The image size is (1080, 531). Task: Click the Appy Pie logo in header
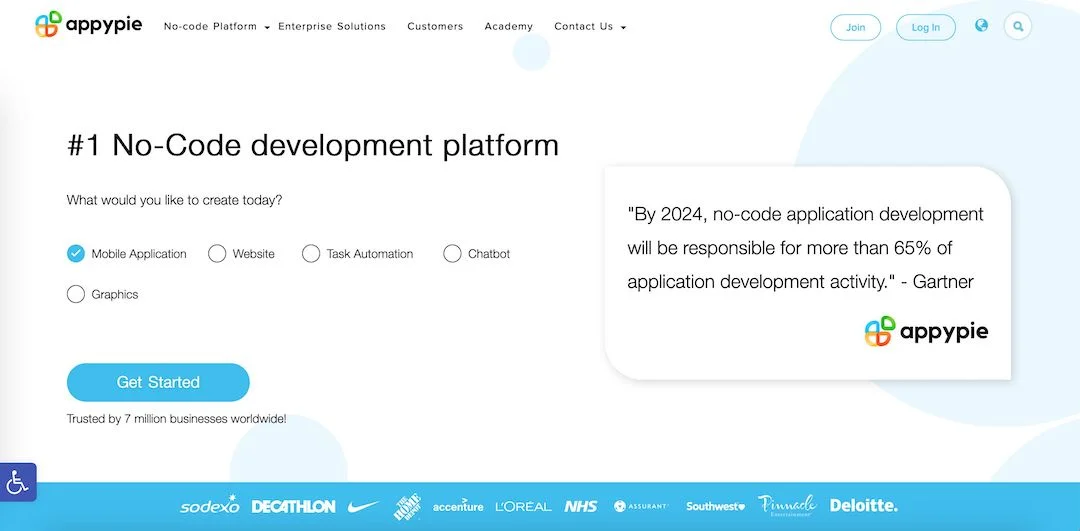[88, 25]
